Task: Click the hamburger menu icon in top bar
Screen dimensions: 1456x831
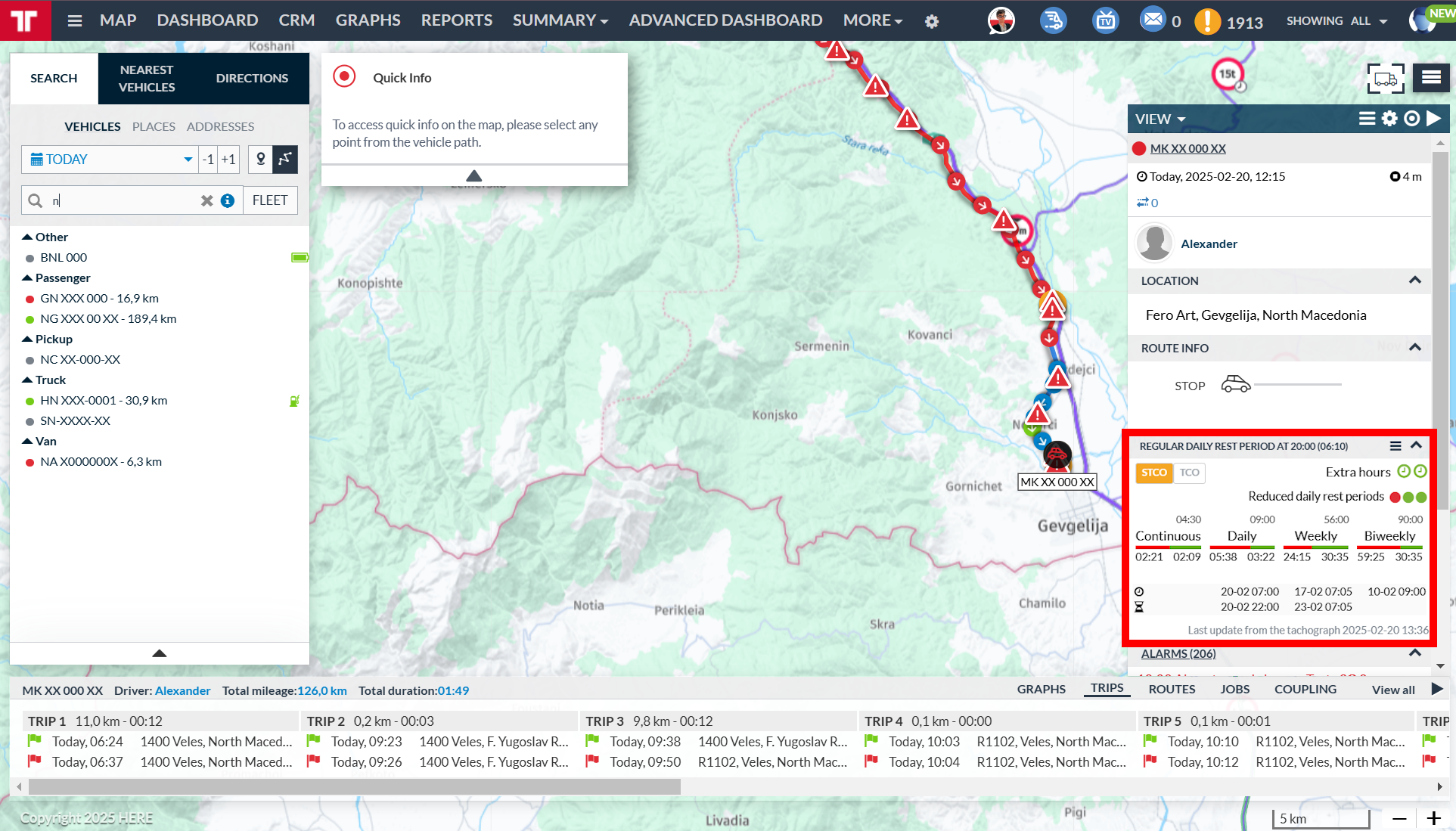Action: [74, 20]
